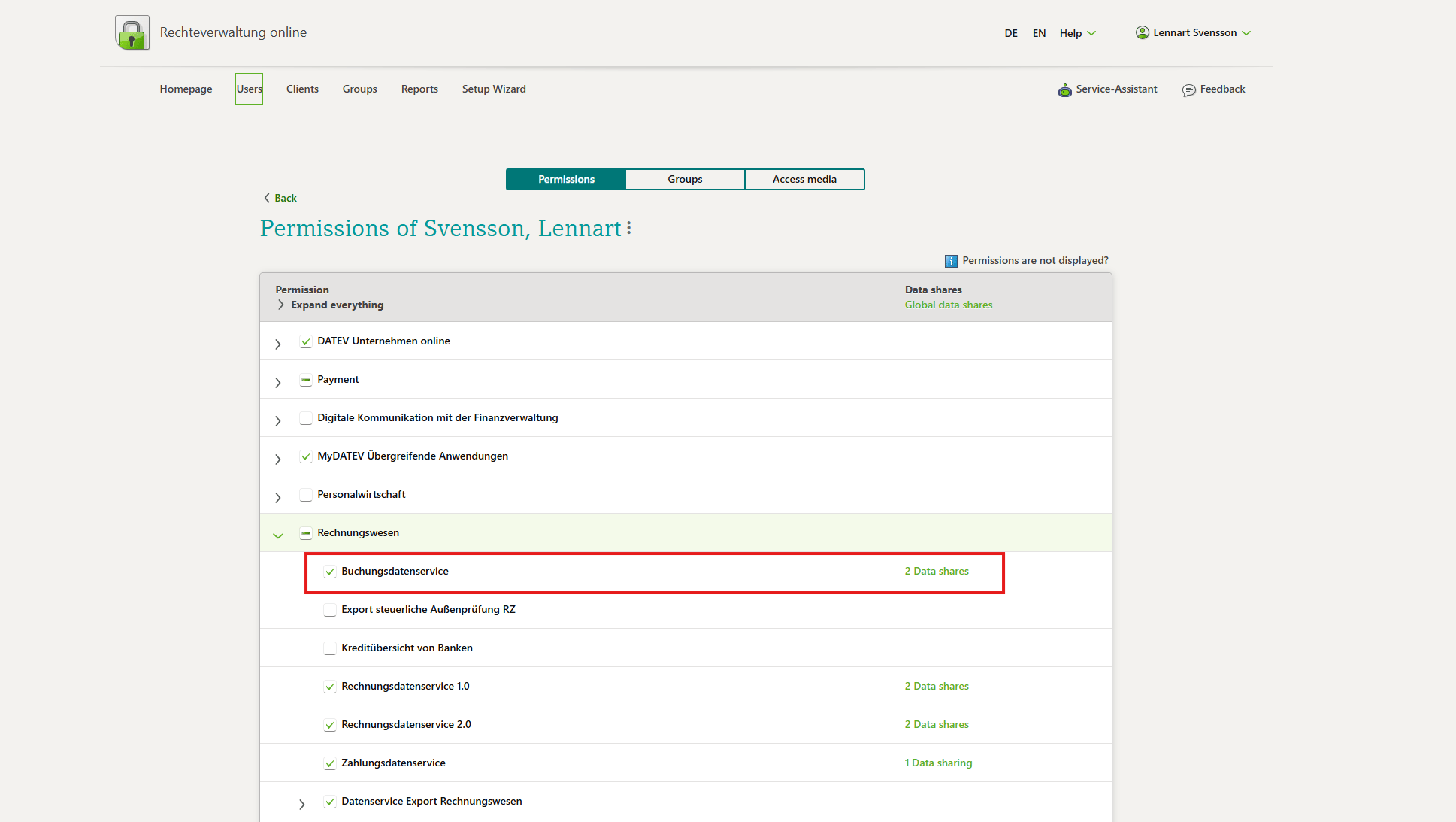
Task: Click the Rechnungswesen row label
Action: tap(358, 532)
